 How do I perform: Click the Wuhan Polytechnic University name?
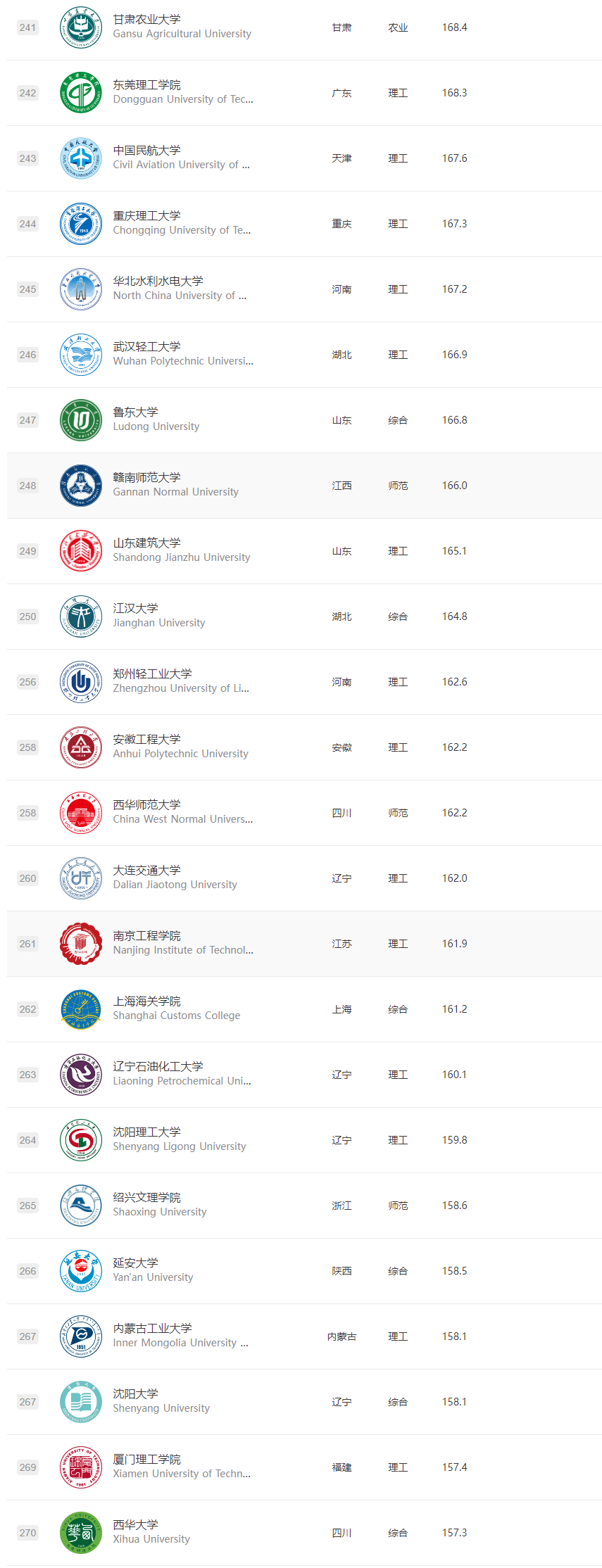[183, 361]
